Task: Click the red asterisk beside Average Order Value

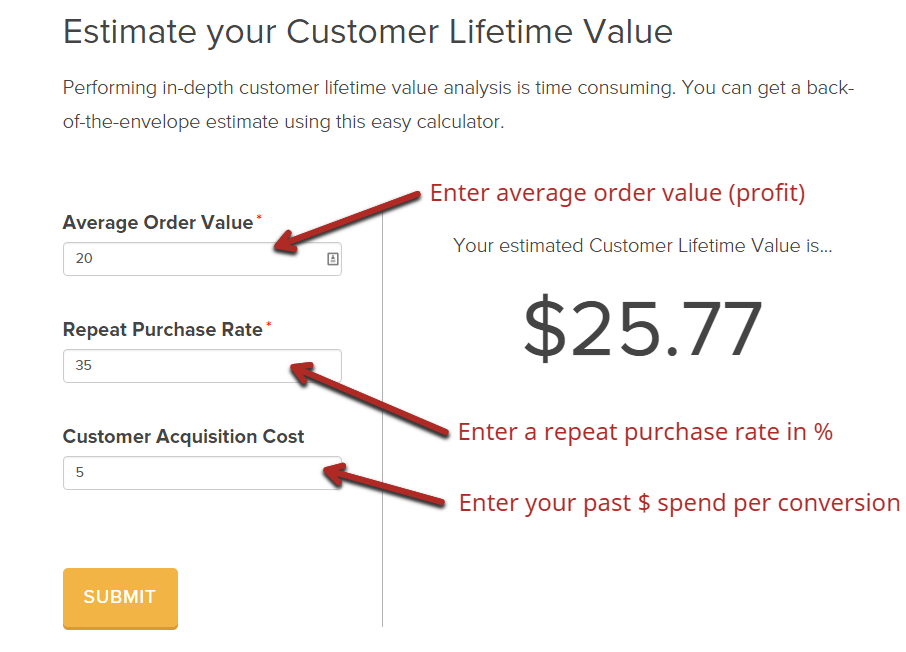Action: [x=259, y=217]
